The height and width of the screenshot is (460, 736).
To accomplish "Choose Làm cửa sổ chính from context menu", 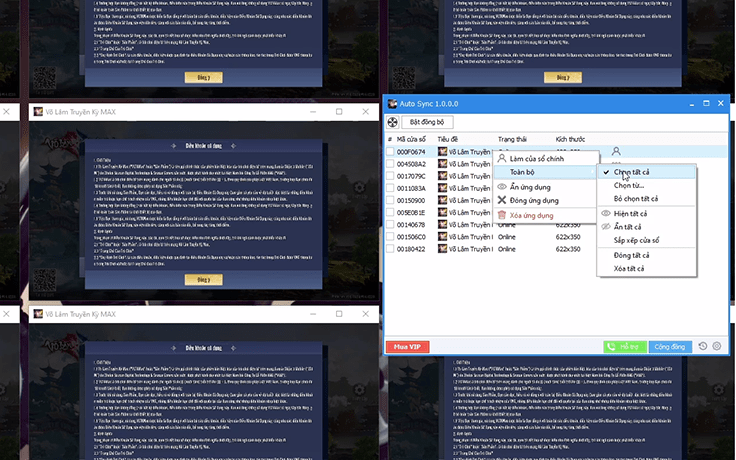I will [x=545, y=159].
